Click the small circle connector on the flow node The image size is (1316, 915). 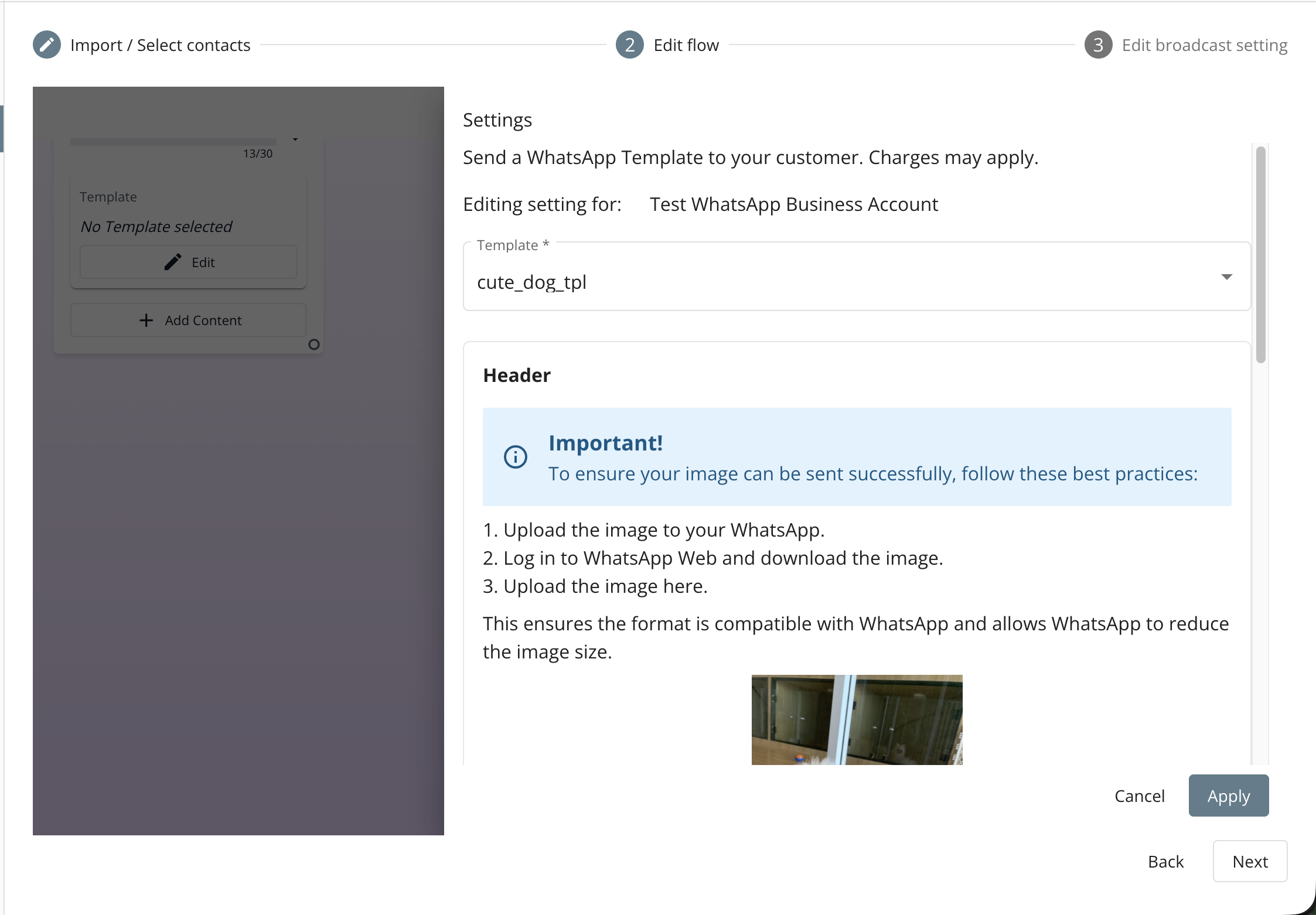314,344
